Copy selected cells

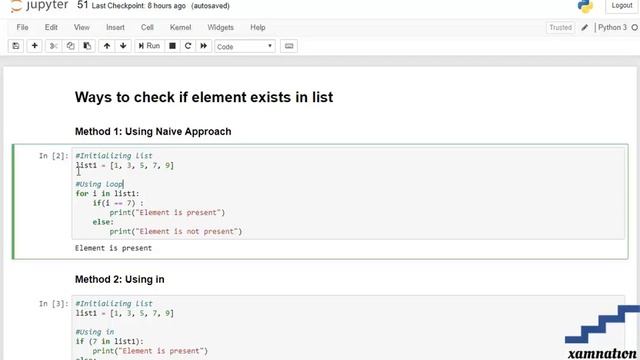(70, 46)
